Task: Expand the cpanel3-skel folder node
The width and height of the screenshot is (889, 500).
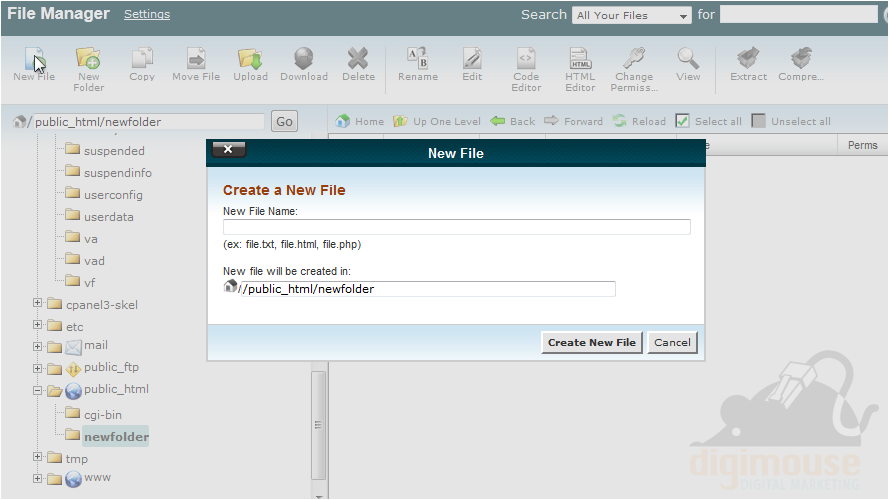Action: (37, 303)
